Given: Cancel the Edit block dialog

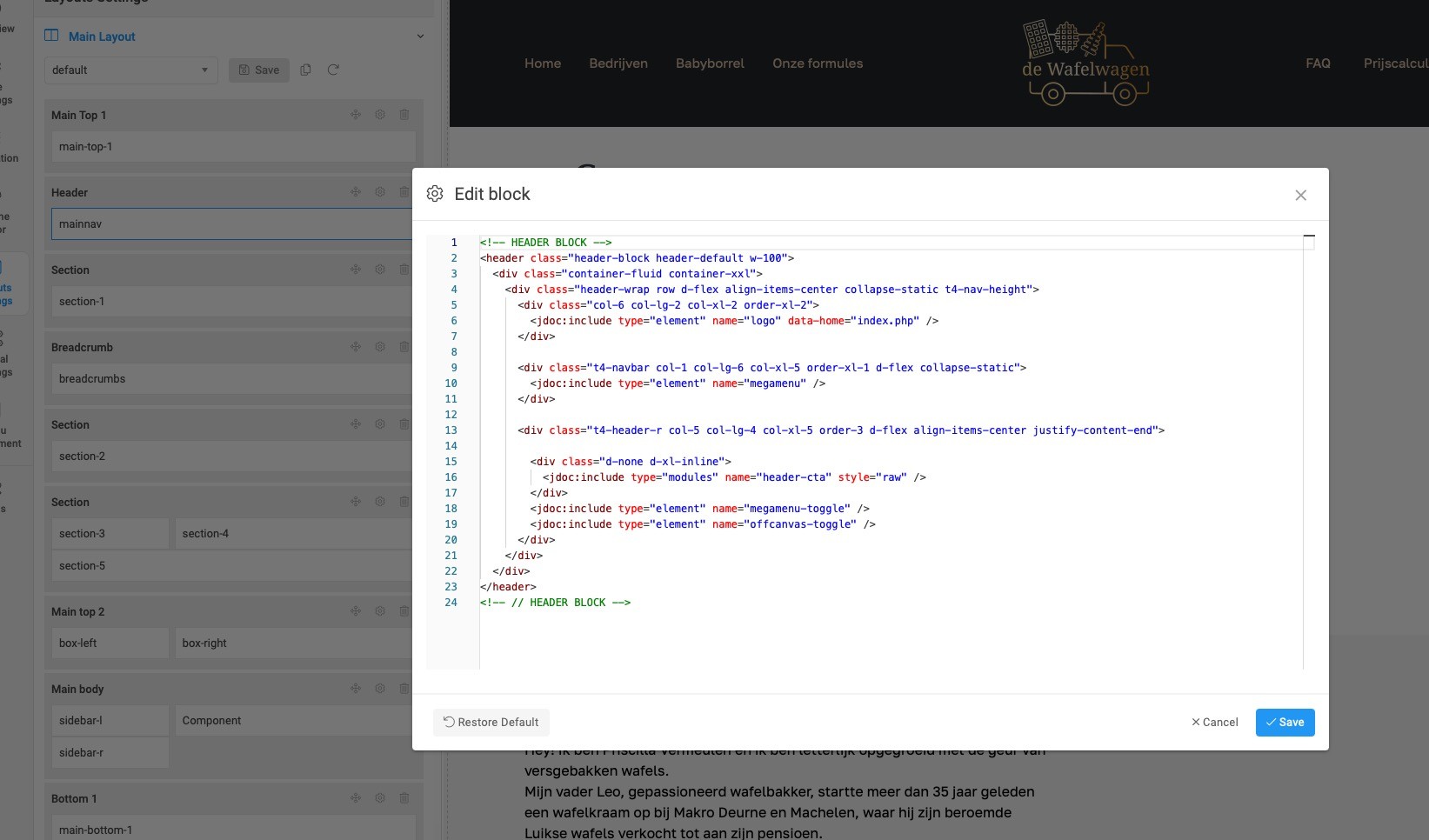Looking at the screenshot, I should (x=1214, y=722).
